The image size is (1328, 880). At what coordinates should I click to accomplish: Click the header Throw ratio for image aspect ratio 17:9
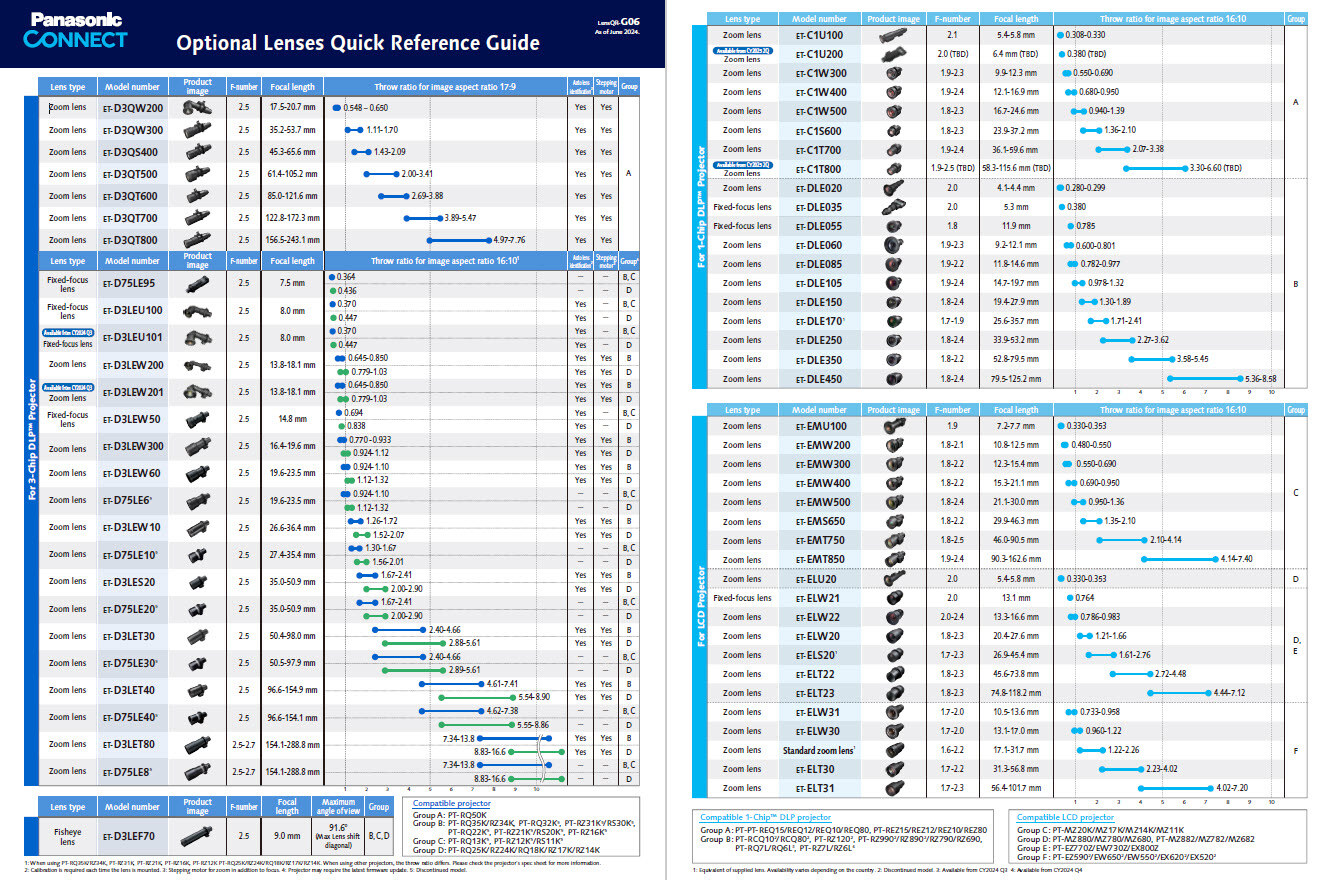[444, 87]
